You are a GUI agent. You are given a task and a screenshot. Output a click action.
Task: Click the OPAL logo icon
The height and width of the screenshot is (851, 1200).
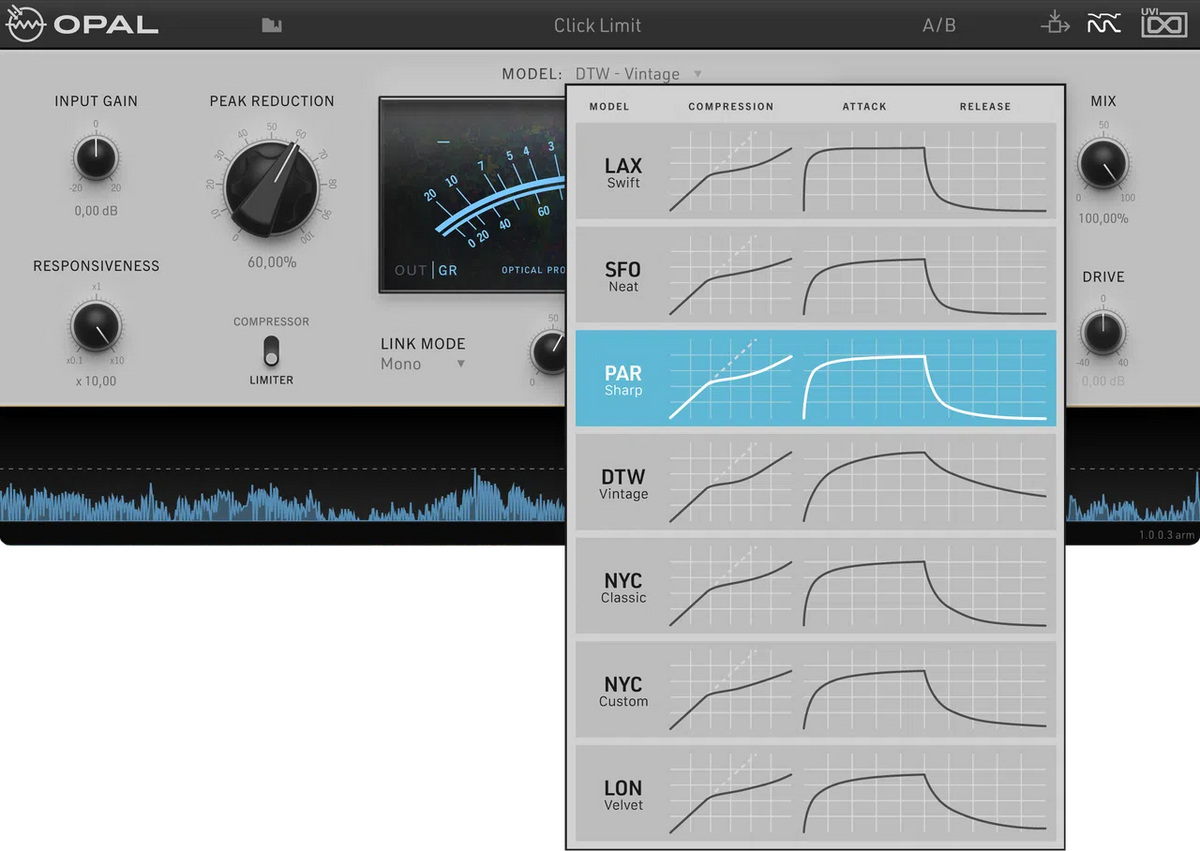pos(25,25)
